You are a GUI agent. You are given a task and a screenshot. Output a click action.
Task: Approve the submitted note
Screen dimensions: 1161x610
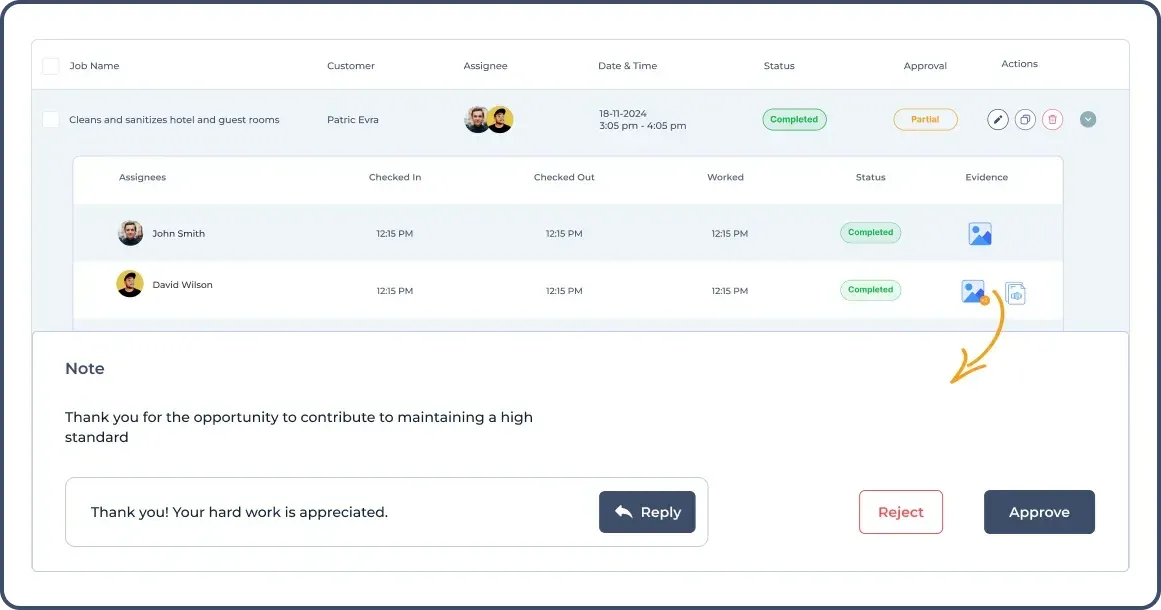1039,511
